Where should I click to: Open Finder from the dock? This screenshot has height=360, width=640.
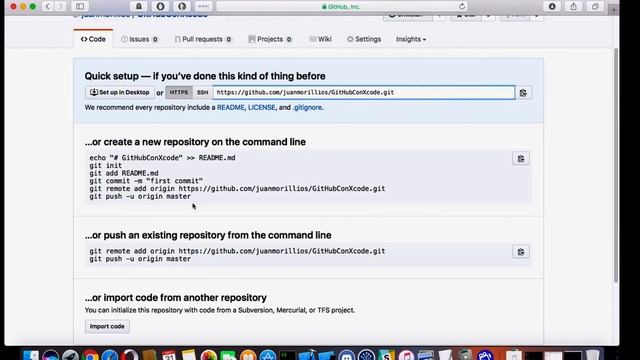tap(31, 355)
